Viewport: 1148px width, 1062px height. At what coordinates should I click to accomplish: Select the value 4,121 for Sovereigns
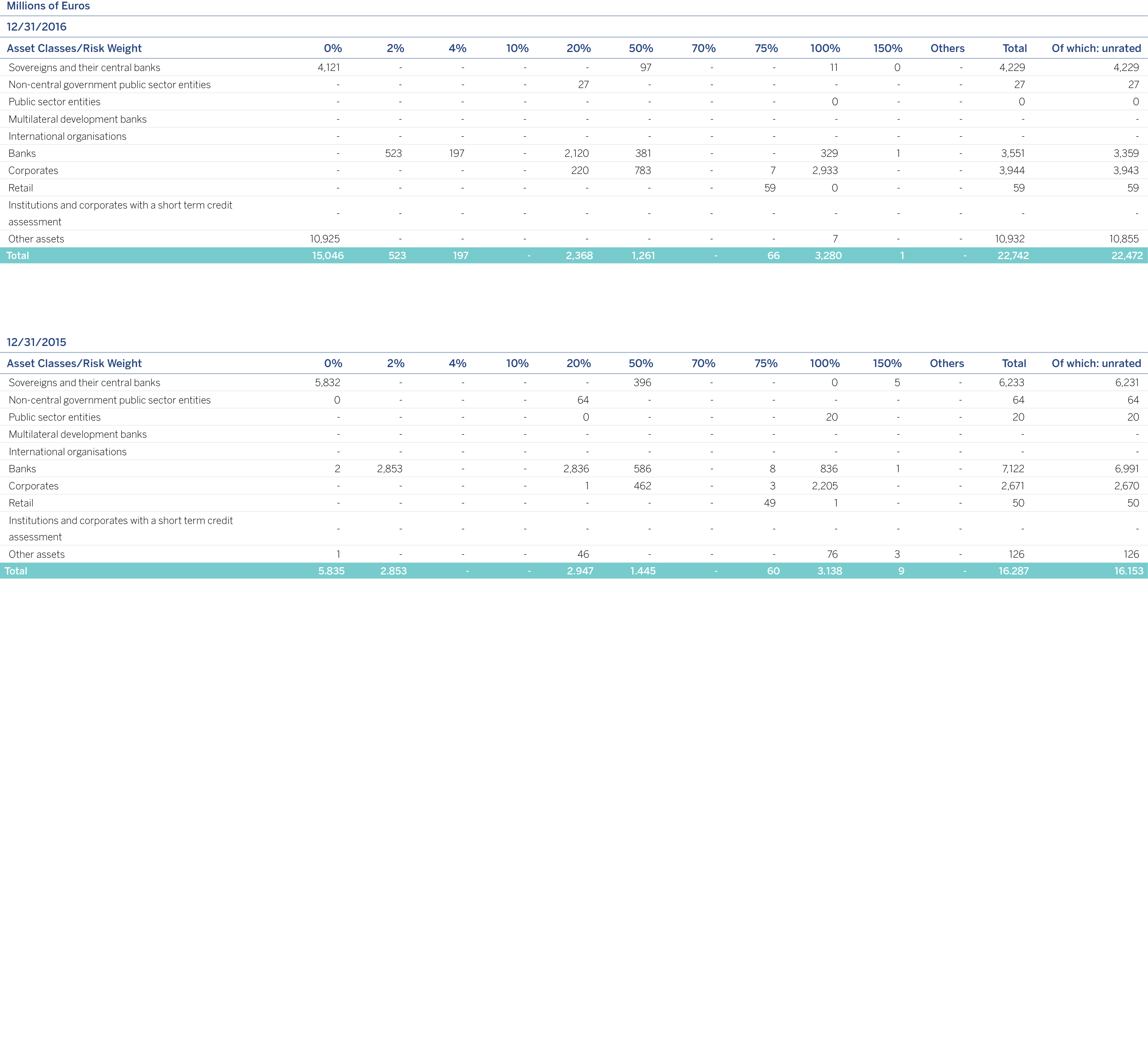tap(329, 68)
